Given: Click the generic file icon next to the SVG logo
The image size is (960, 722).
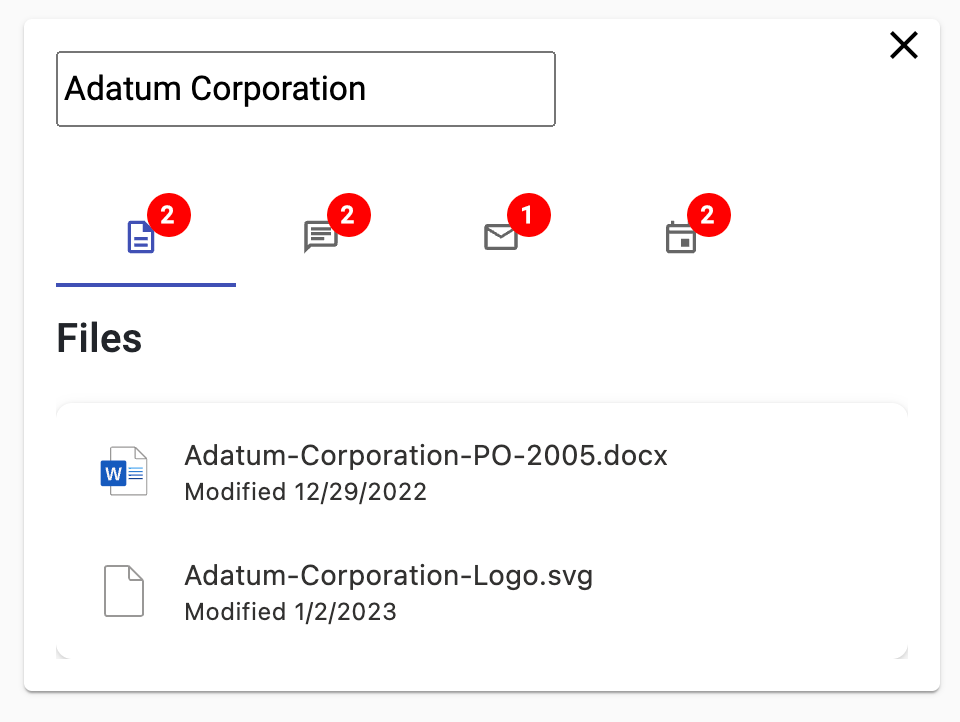Looking at the screenshot, I should [x=124, y=591].
